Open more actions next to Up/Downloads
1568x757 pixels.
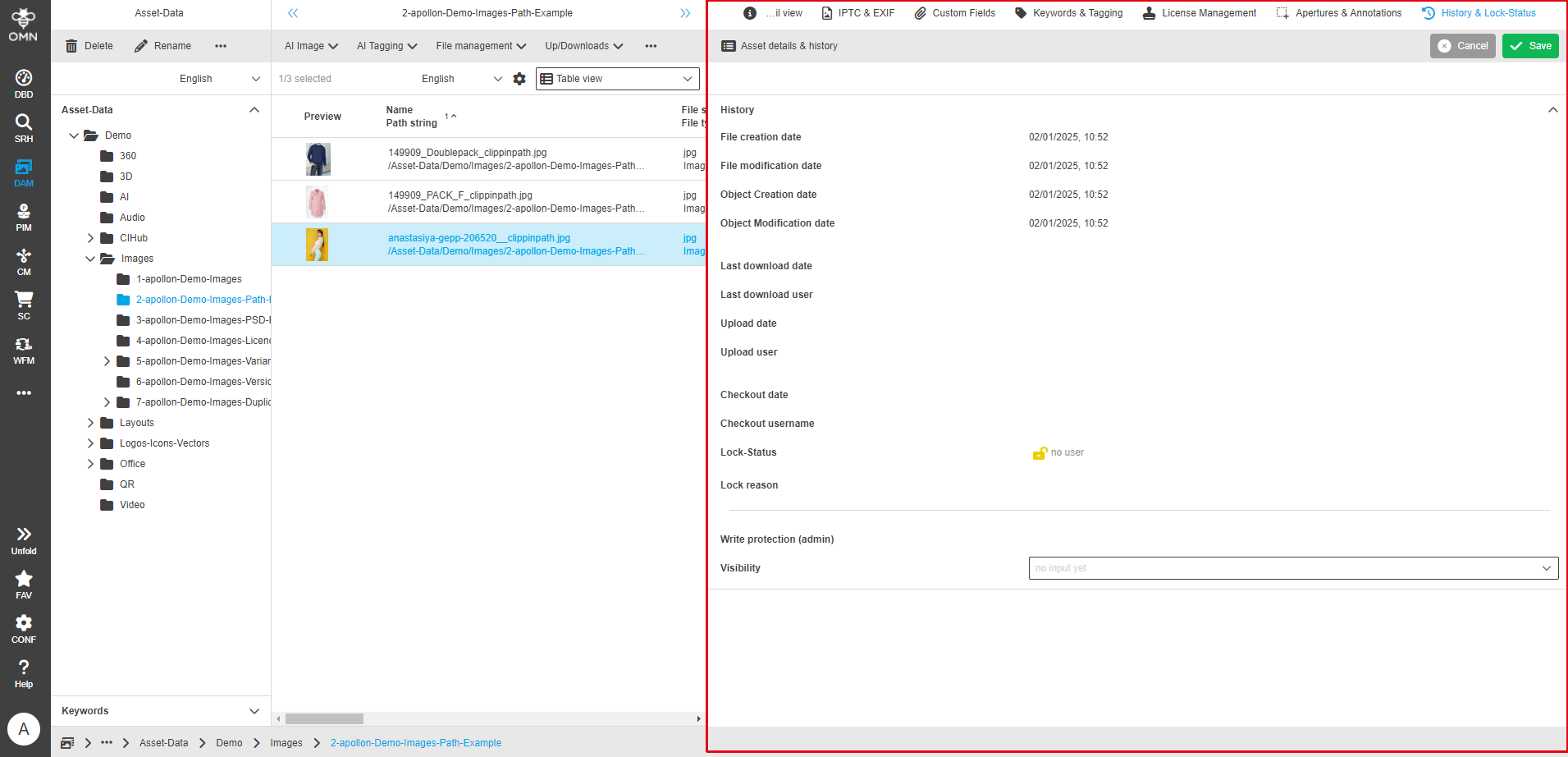(x=651, y=46)
